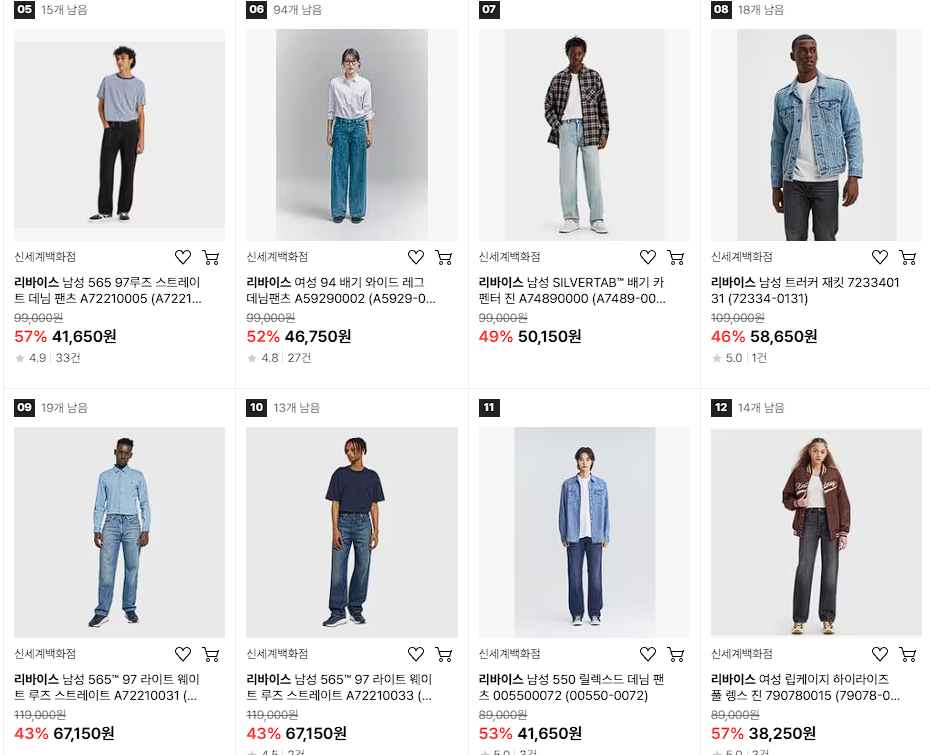Add SILVERTAB carpenter jeans to cart

[x=676, y=257]
